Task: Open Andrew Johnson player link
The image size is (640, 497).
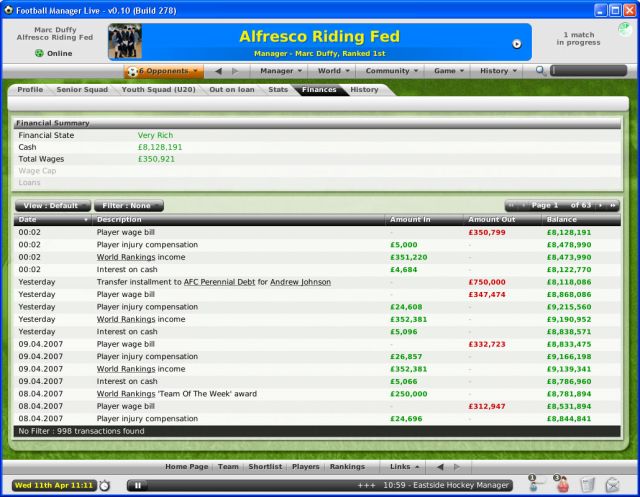Action: (x=300, y=282)
